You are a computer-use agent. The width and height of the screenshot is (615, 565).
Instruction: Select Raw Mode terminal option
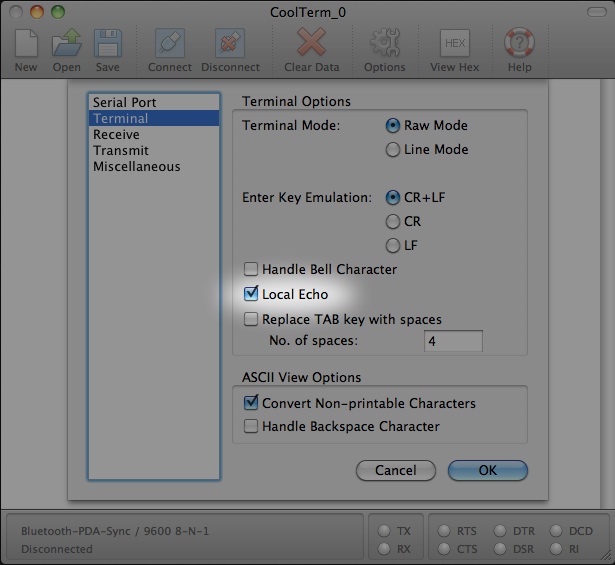tap(393, 125)
